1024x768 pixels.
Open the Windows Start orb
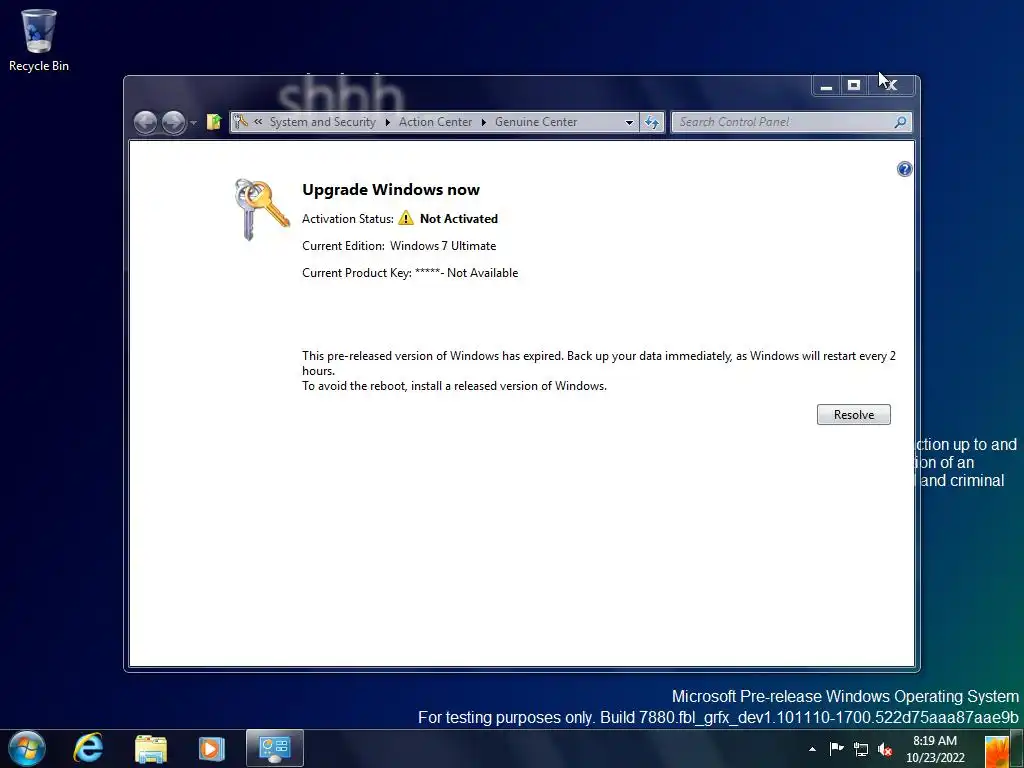click(x=27, y=748)
